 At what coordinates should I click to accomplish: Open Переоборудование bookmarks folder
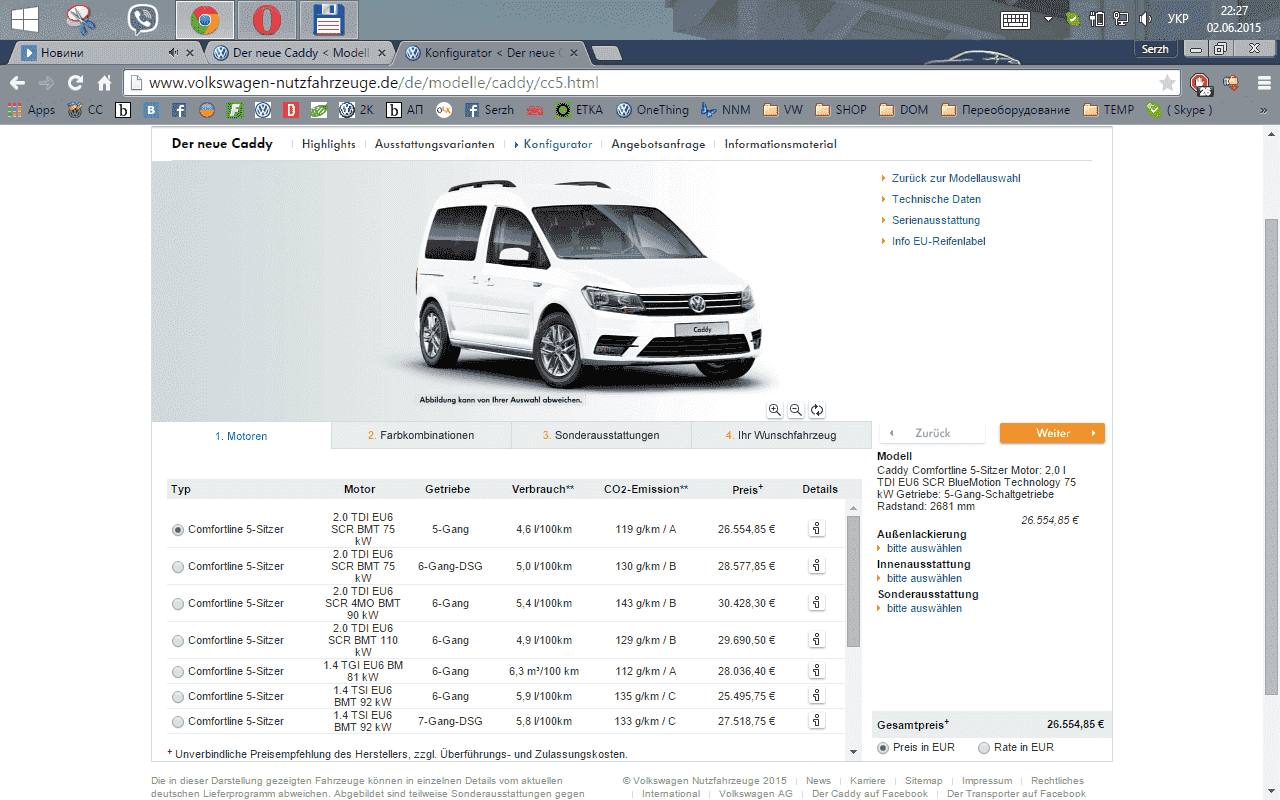1006,110
